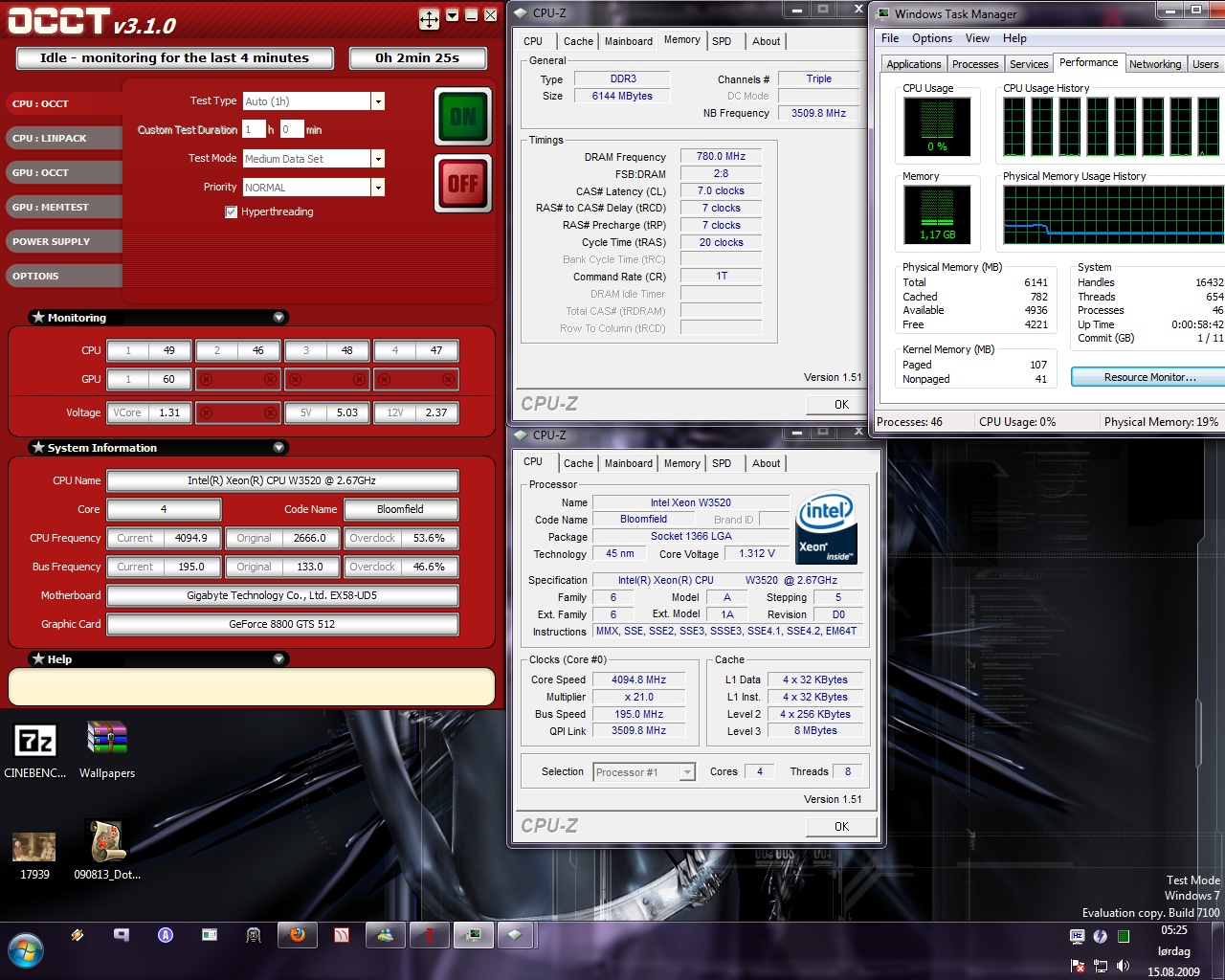This screenshot has height=980, width=1225.
Task: Click the OCCT move-window cross-arrow icon
Action: coord(429,18)
